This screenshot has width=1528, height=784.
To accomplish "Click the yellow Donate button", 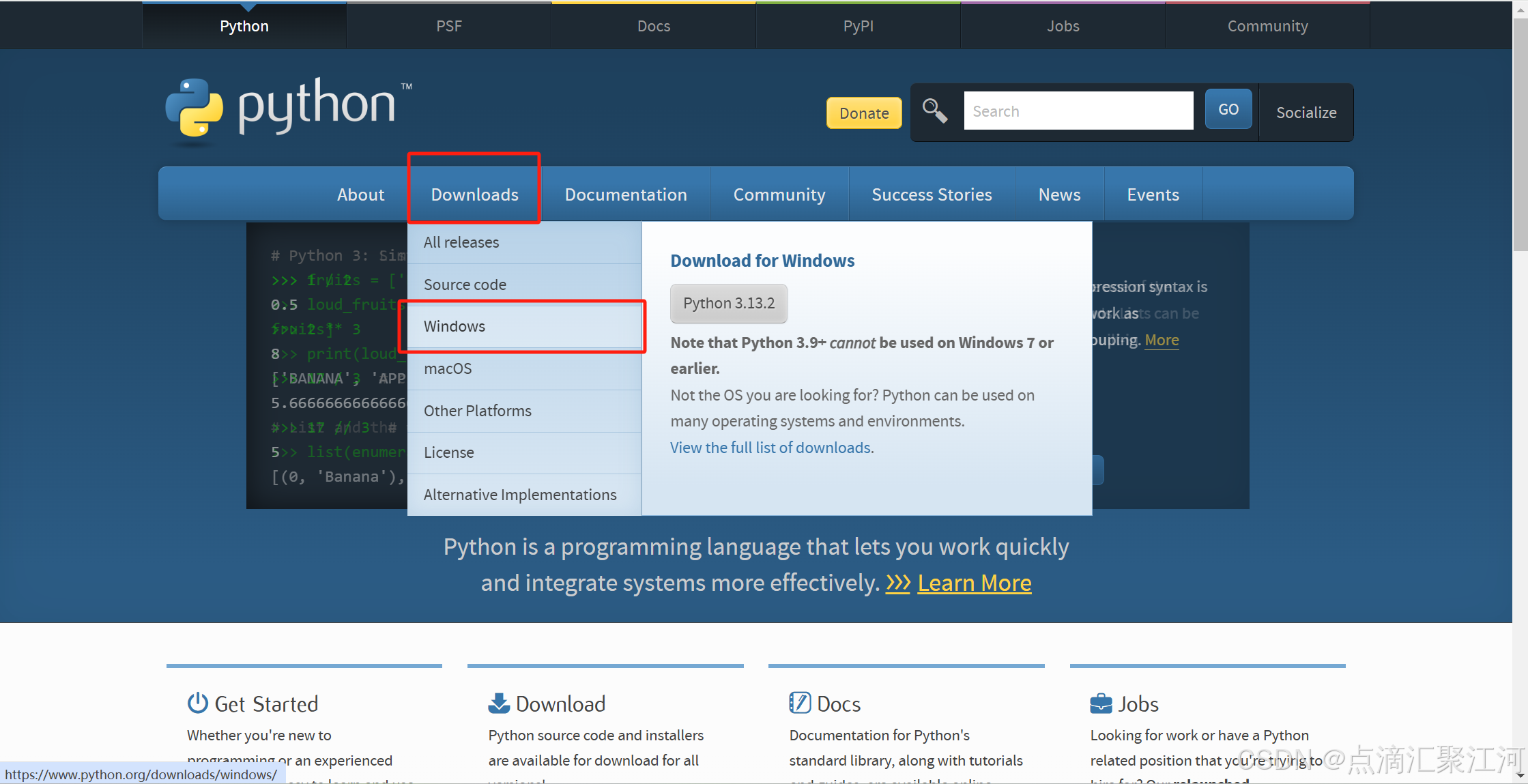I will point(863,113).
